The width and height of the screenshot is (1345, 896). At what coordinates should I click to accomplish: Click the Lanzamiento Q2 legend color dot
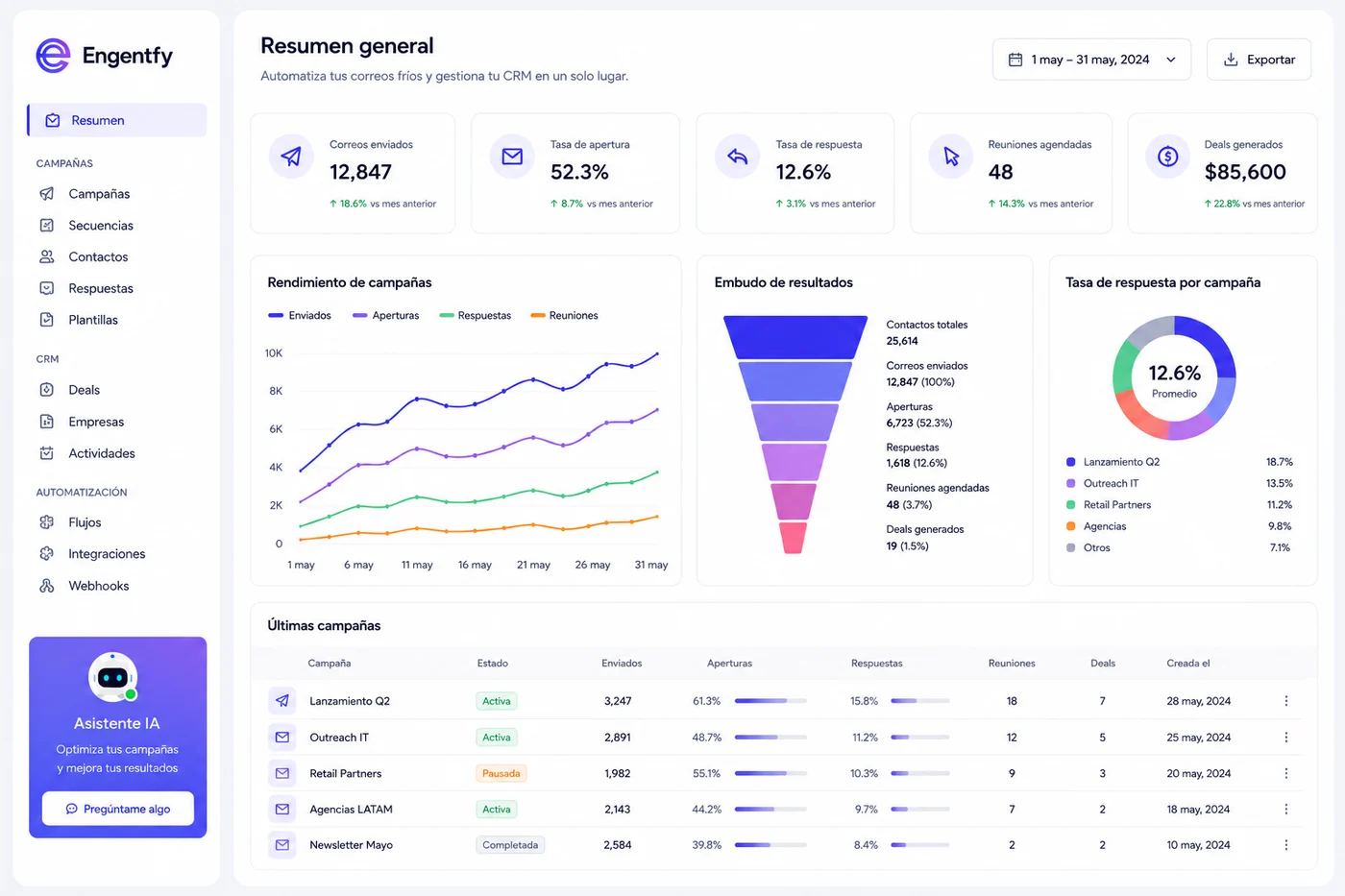[1070, 462]
